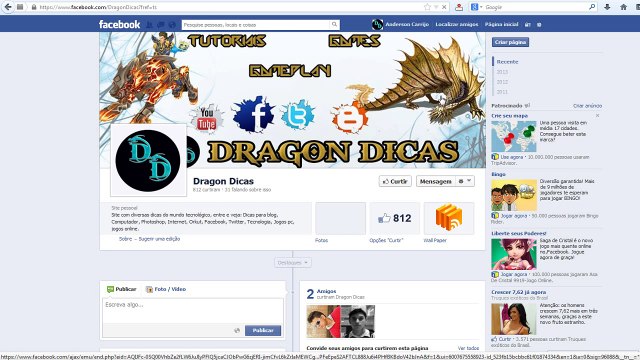Image resolution: width=640 pixels, height=360 pixels.
Task: Open Dragon Dicas page title
Action: click(x=223, y=181)
